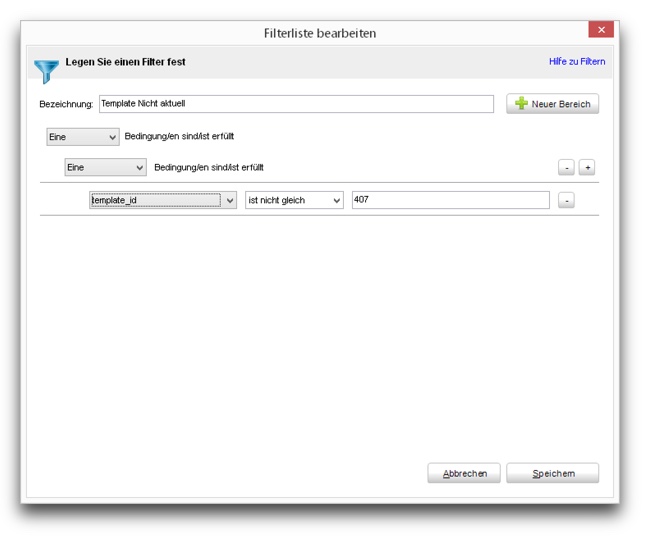Screen dimensions: 653x542
Task: Click the Bezeichnung label text
Action: pyautogui.click(x=66, y=104)
